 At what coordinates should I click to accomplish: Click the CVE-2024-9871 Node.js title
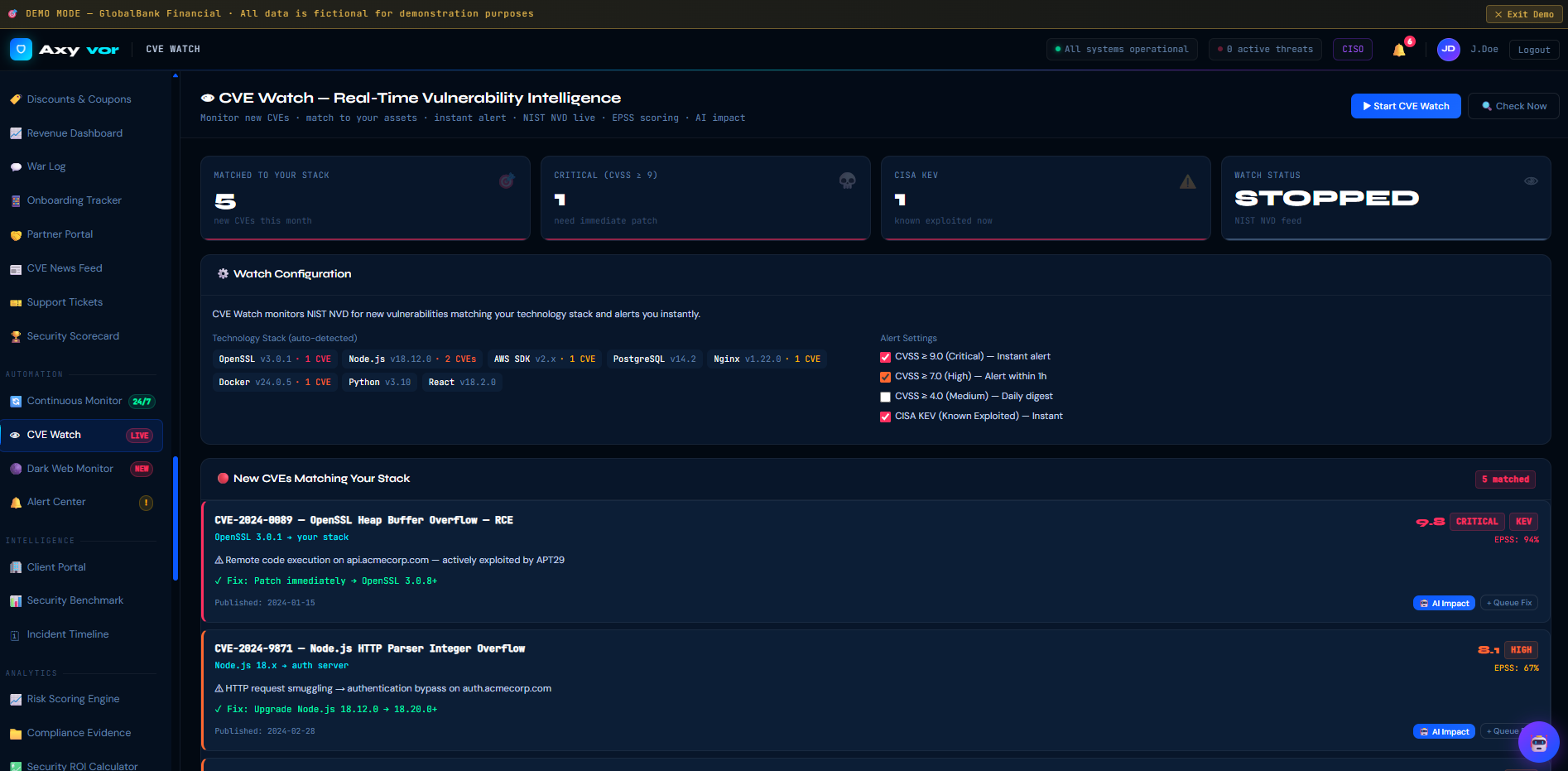point(369,648)
